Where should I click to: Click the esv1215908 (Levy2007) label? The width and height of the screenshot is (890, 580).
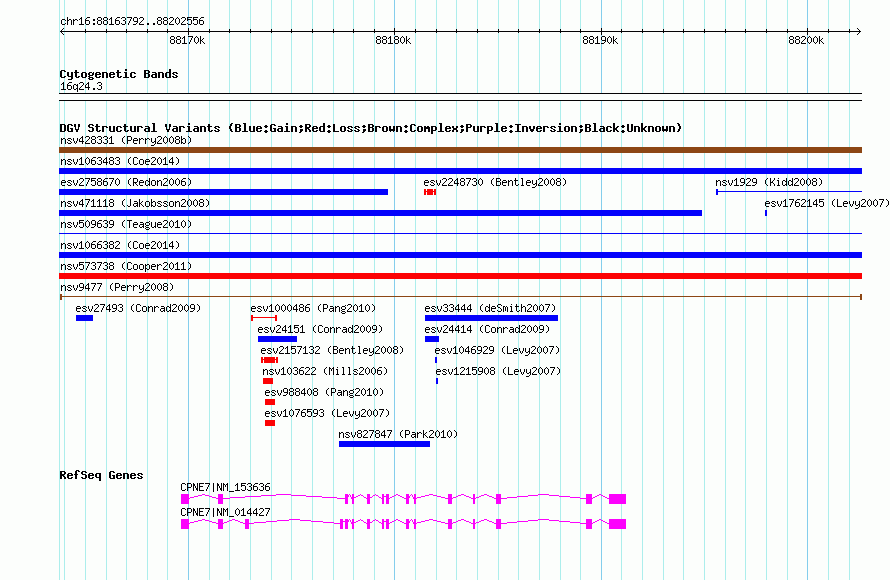coord(498,371)
